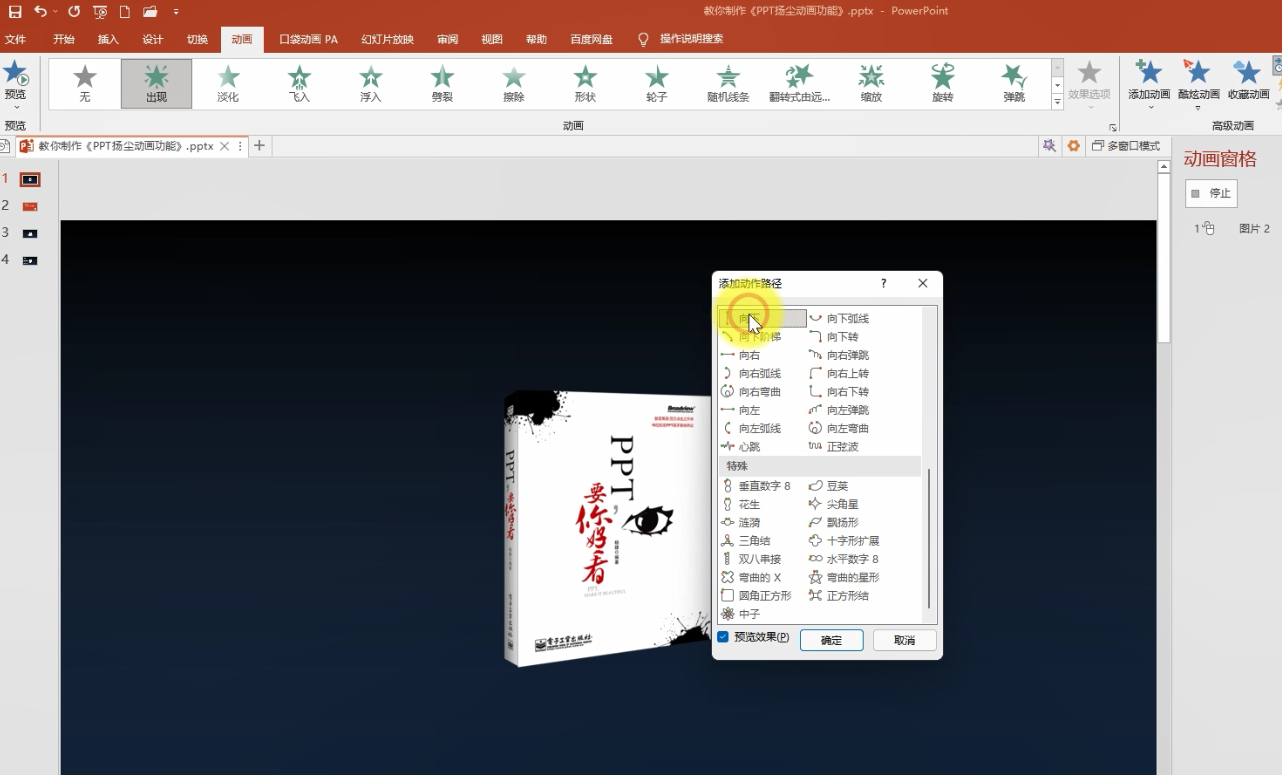Click the motion path list scrollbar
This screenshot has width=1282, height=775.
929,538
